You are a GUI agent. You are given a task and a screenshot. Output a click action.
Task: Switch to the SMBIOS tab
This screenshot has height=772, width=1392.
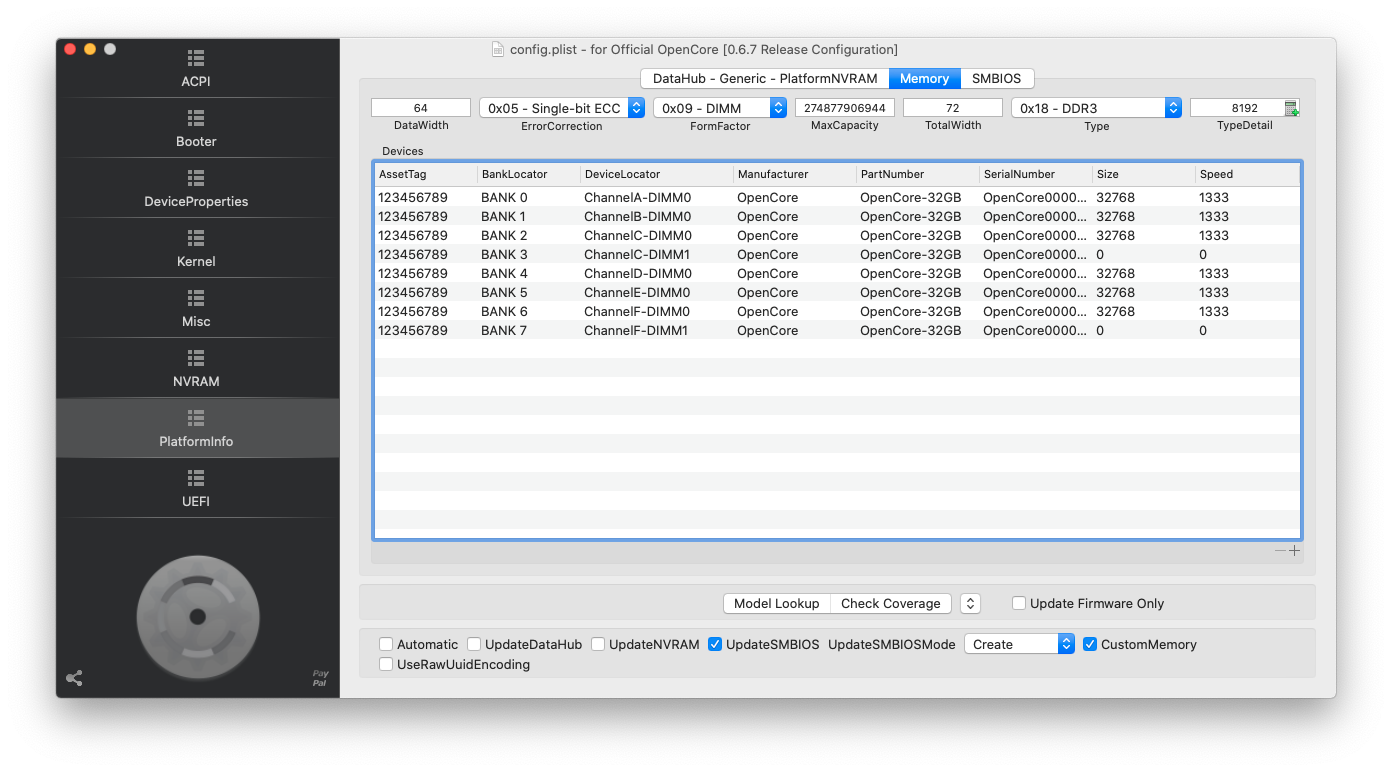point(996,78)
